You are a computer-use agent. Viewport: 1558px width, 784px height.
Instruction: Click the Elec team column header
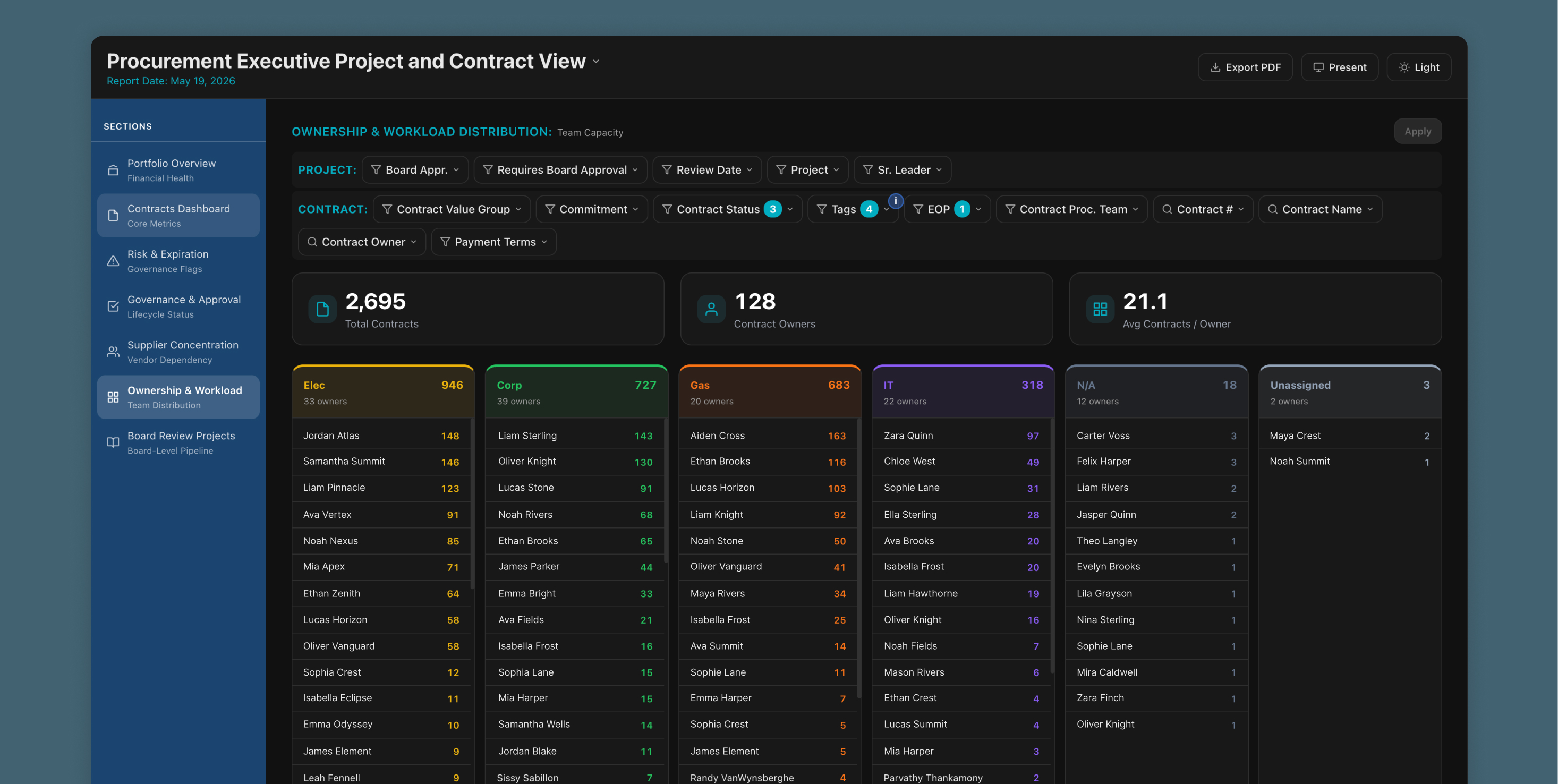click(x=384, y=392)
